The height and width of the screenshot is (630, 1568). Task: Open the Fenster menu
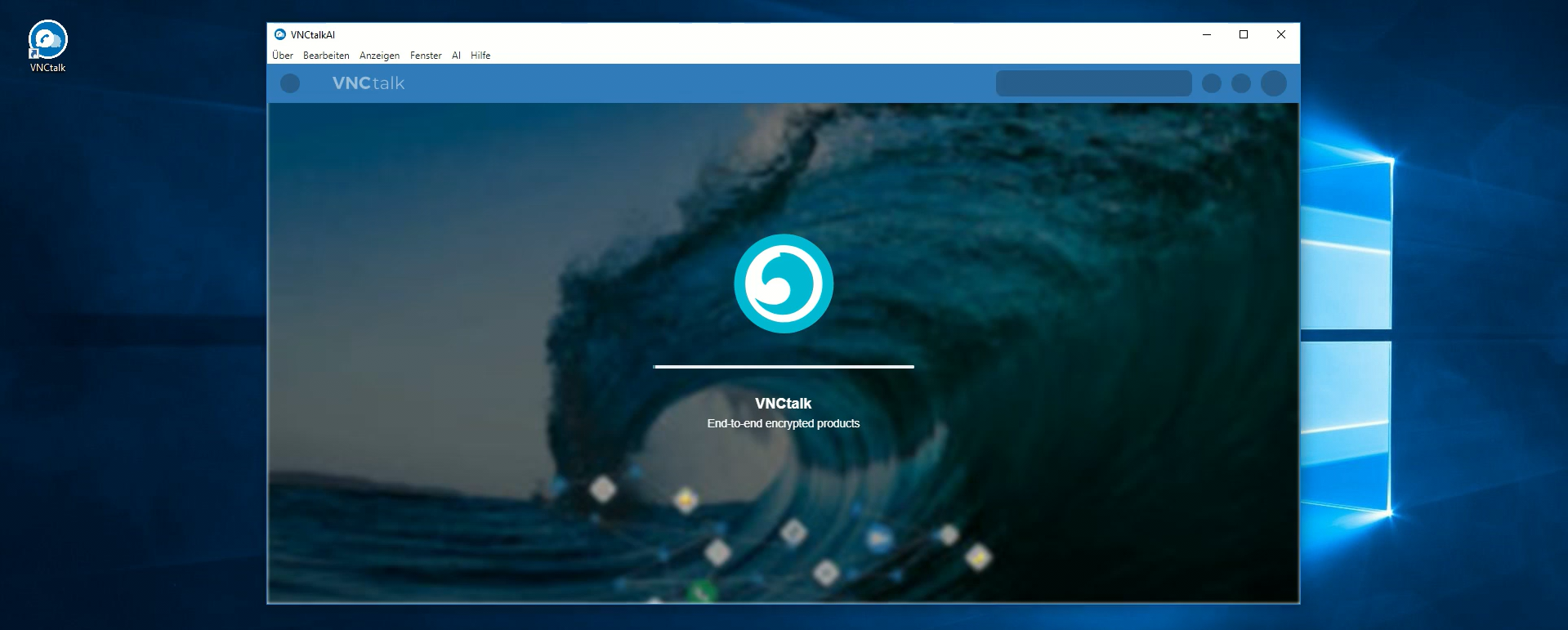[x=426, y=56]
